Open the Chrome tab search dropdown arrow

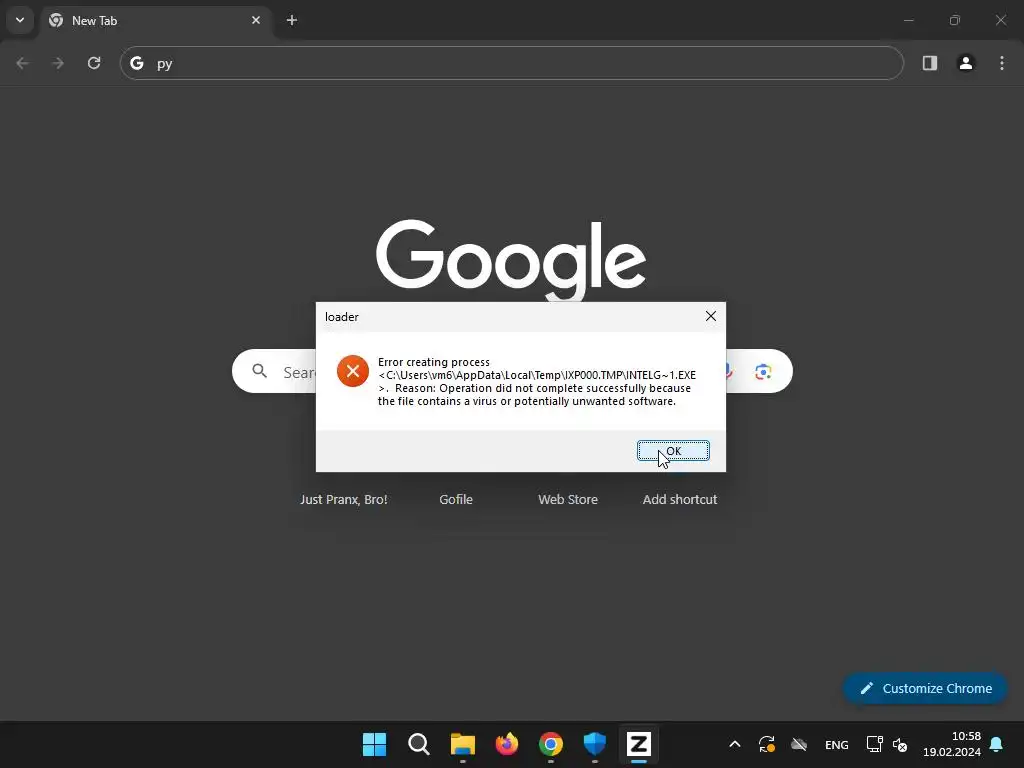20,20
